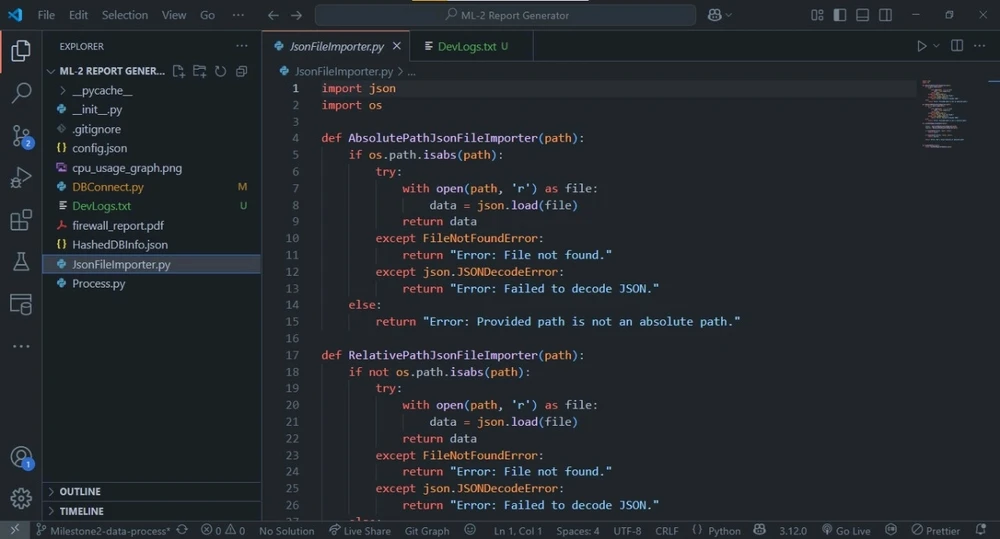1000x539 pixels.
Task: Expand the __pycache__ folder
Action: (102, 91)
